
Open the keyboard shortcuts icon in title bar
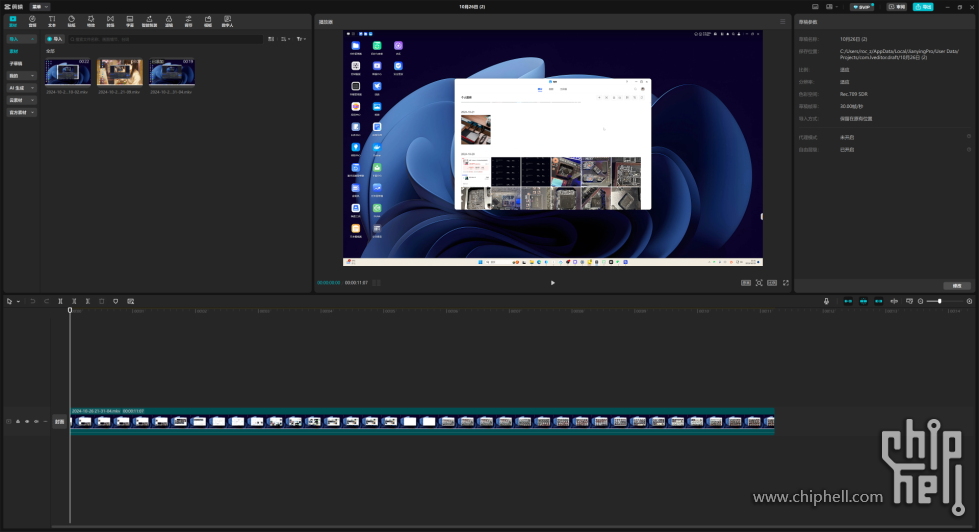(x=815, y=7)
